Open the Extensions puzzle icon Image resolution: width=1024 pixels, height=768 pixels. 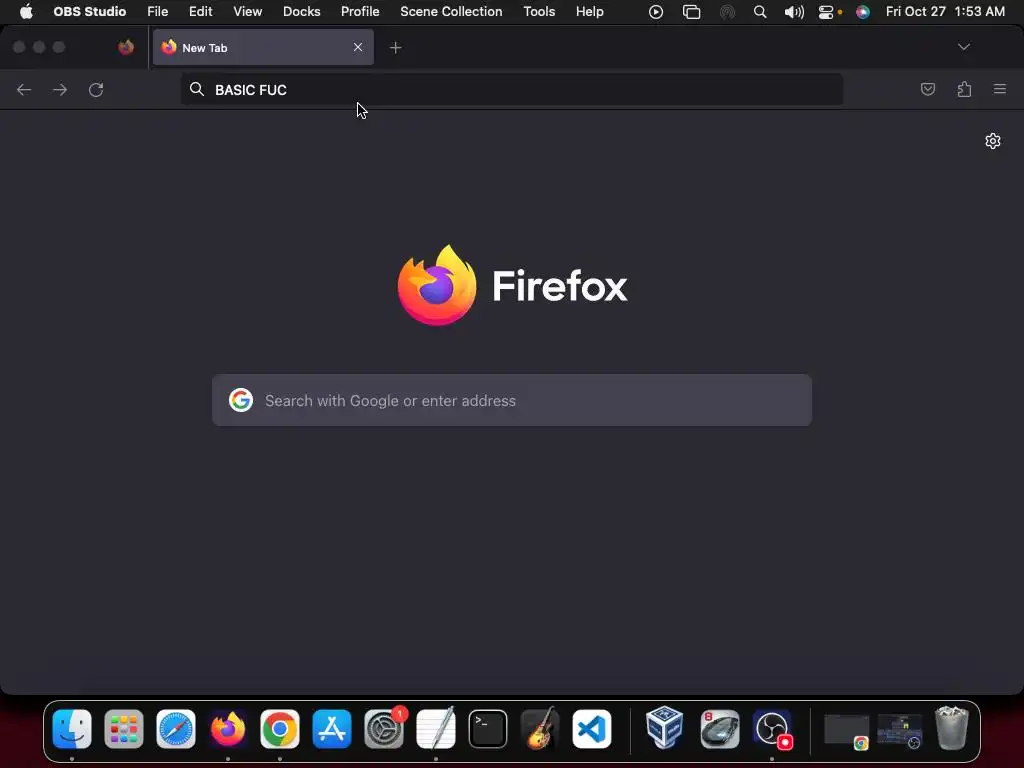(x=964, y=89)
